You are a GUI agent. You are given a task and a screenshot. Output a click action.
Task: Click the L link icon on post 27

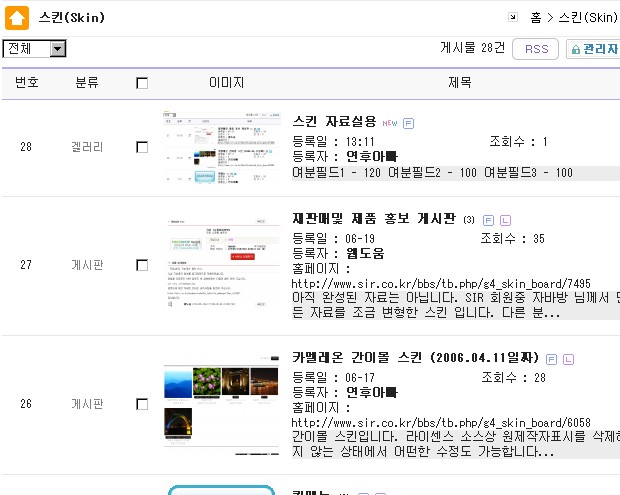click(504, 219)
